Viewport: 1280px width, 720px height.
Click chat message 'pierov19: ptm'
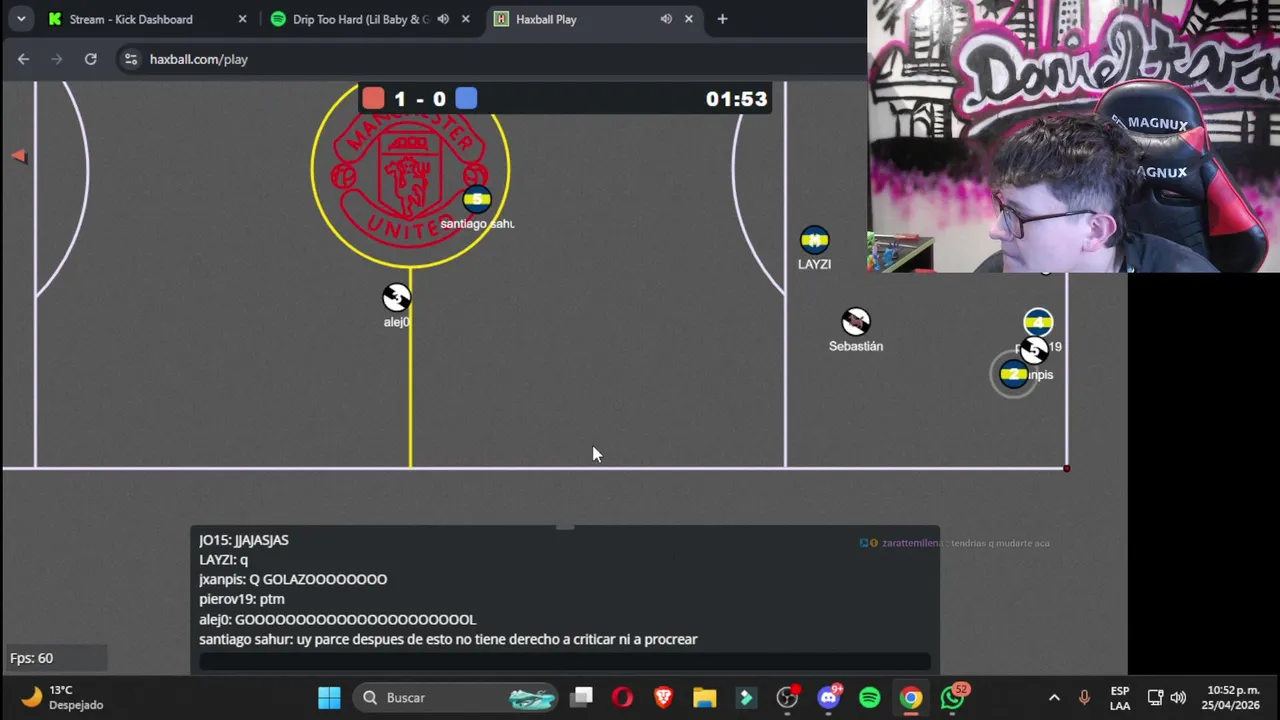(242, 599)
